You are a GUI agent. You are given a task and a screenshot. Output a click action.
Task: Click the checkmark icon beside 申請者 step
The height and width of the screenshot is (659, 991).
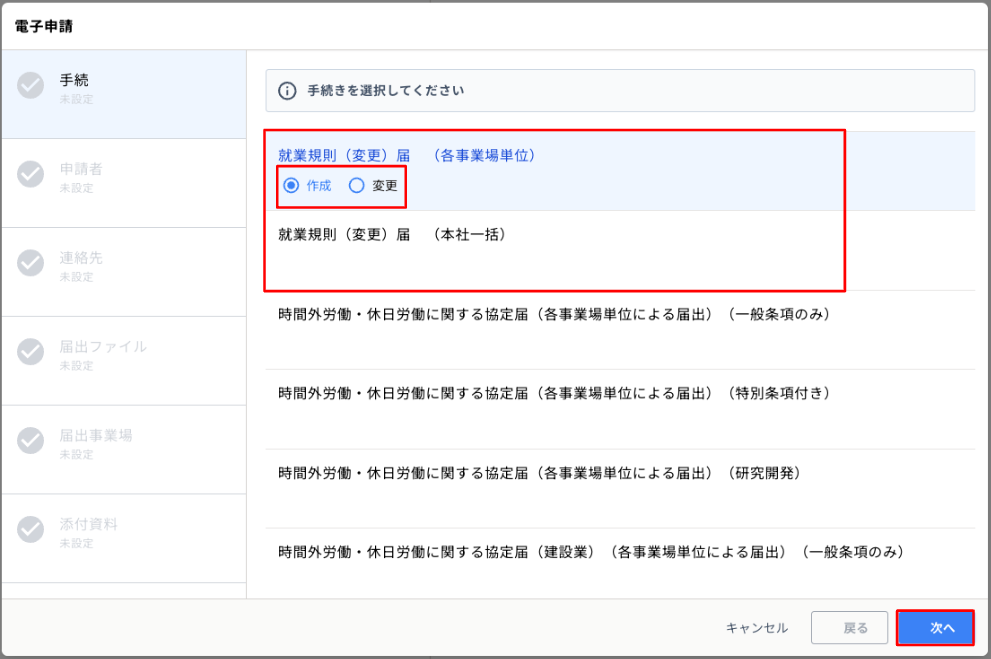pos(30,174)
